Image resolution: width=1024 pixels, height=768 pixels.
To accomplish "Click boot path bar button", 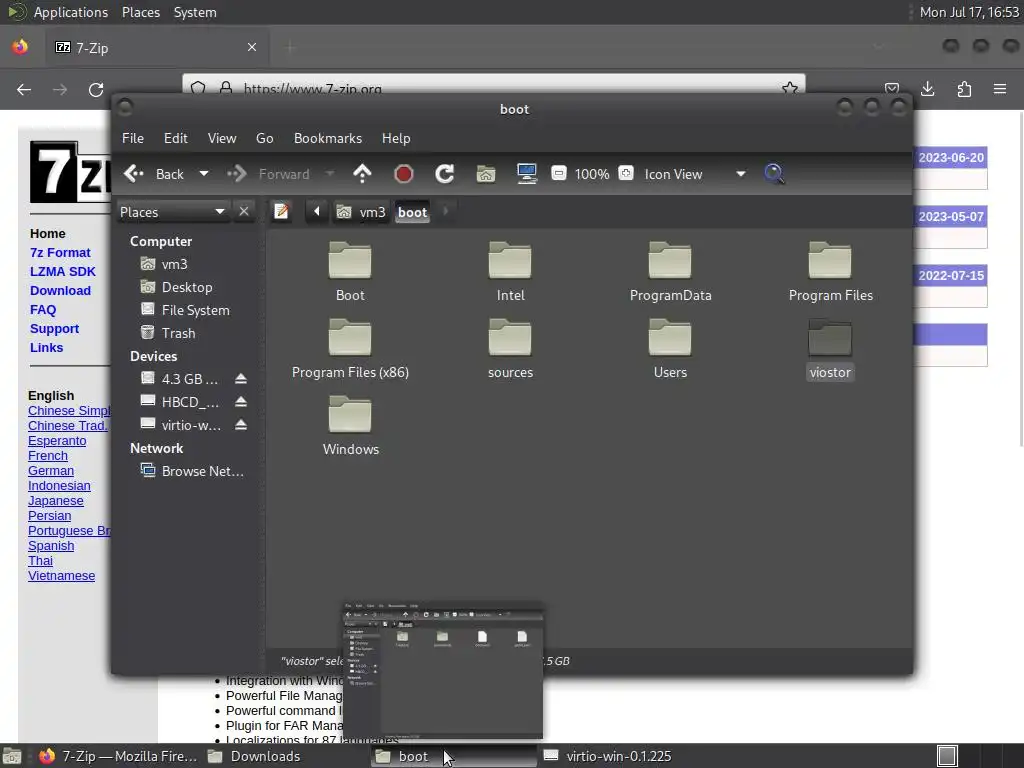I will [413, 212].
